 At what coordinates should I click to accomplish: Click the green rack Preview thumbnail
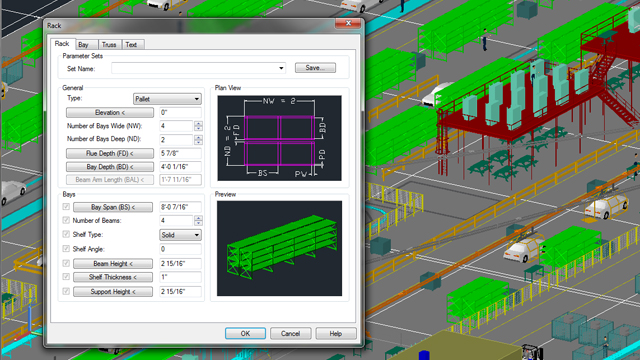(279, 248)
